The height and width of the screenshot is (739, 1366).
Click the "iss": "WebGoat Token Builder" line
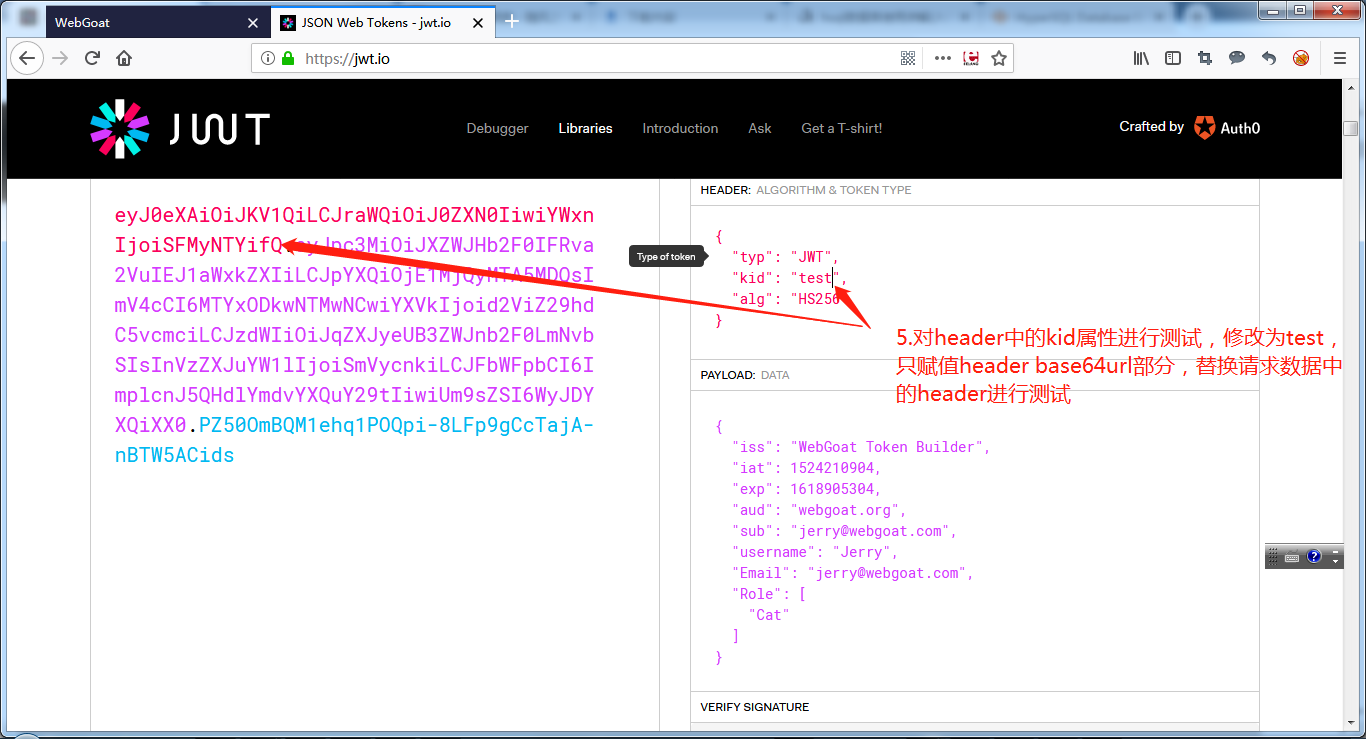[x=861, y=447]
